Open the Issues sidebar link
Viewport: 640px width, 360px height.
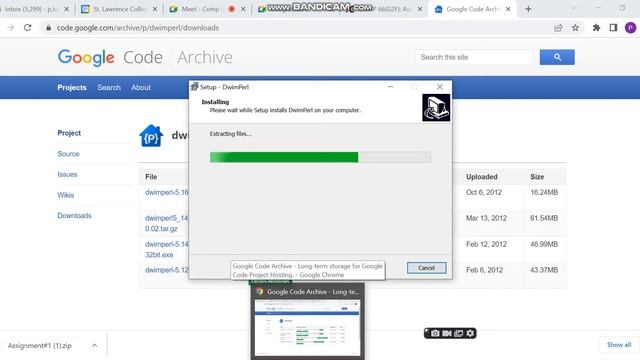pos(67,174)
